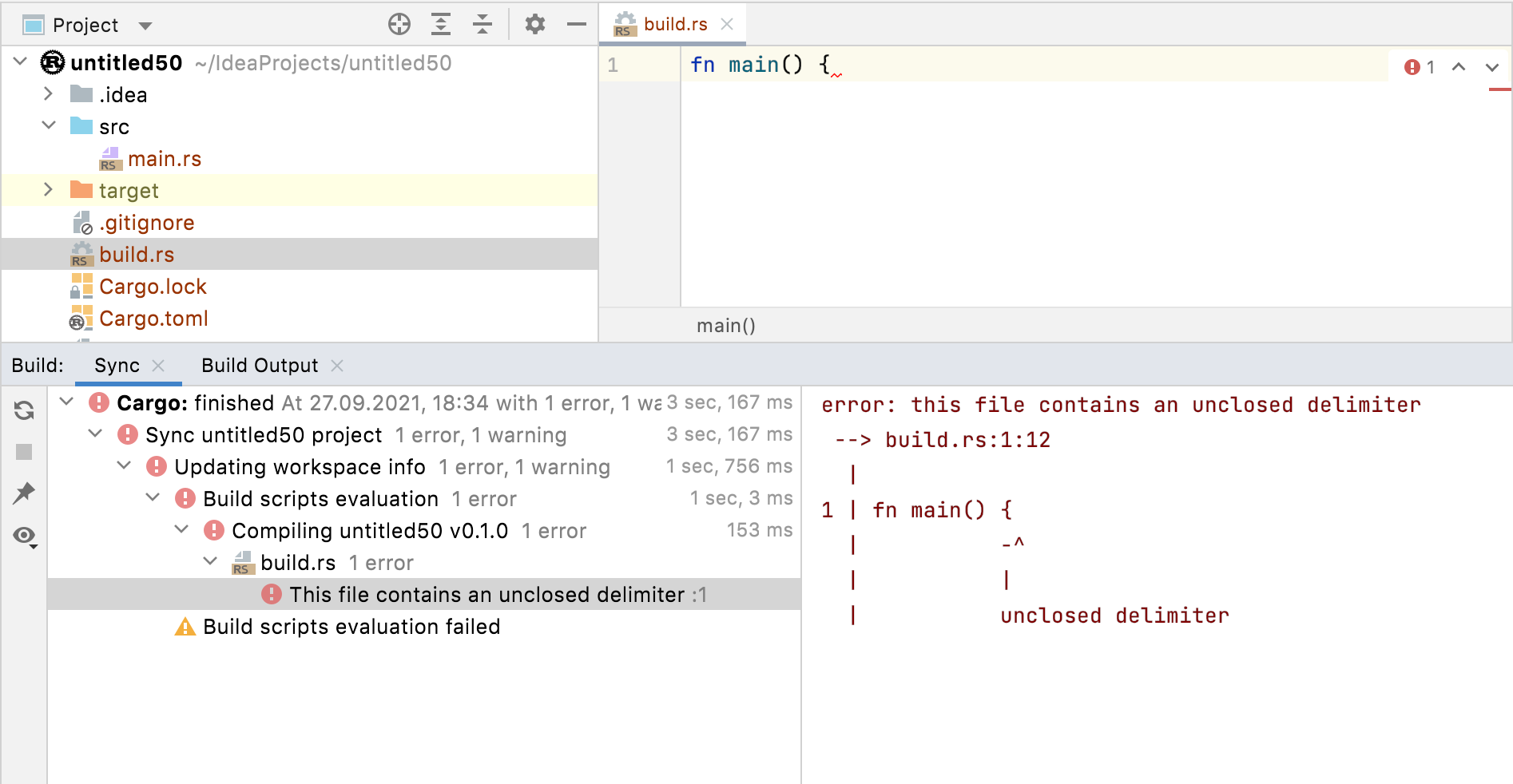
Task: Click 'error: this file contains an unclosed delimiter' text
Action: point(1121,405)
